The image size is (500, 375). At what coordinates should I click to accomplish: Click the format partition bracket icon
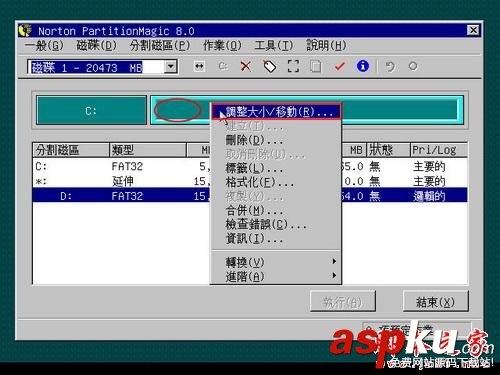point(293,66)
